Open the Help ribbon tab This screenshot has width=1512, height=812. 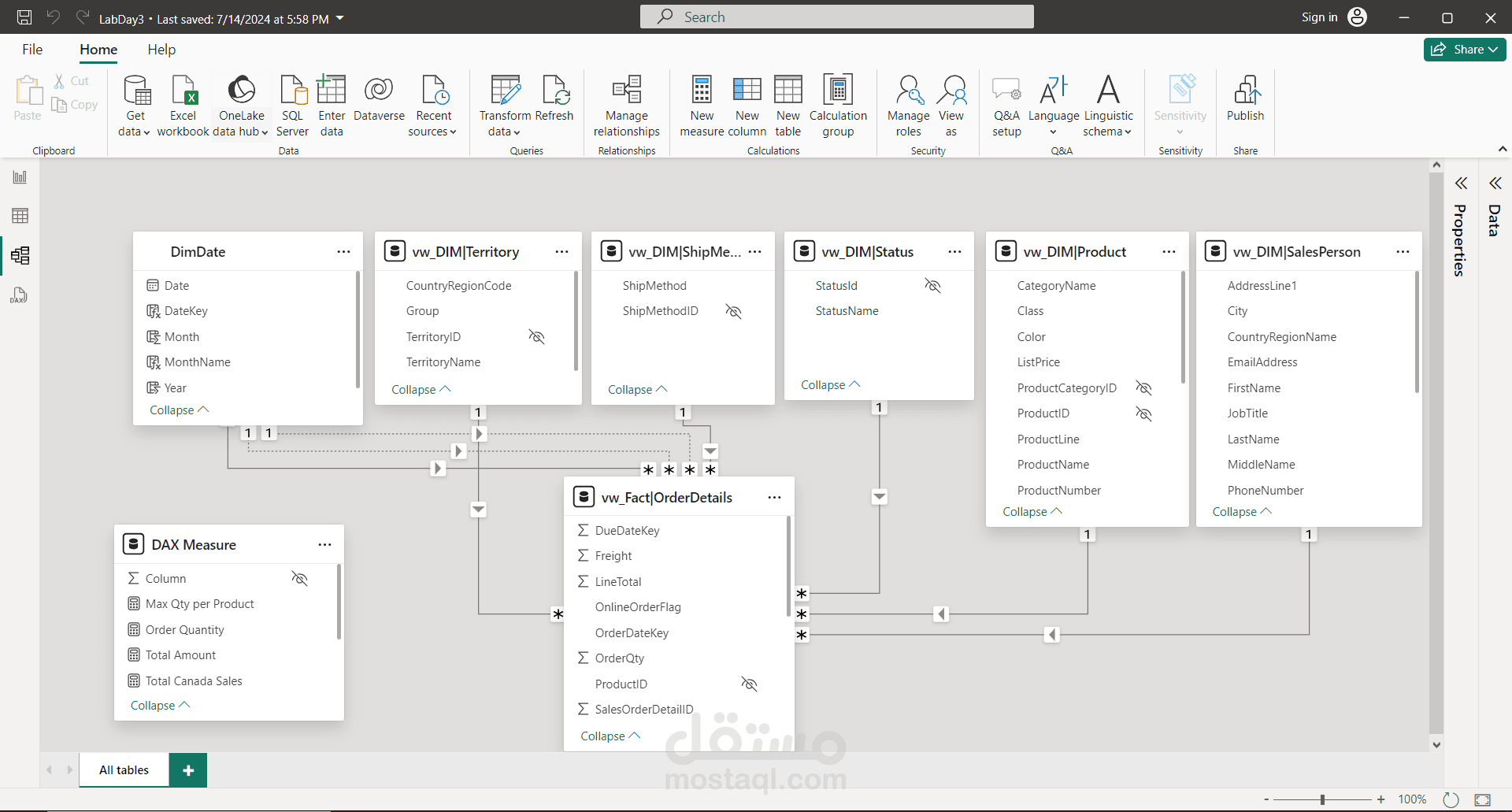coord(161,50)
